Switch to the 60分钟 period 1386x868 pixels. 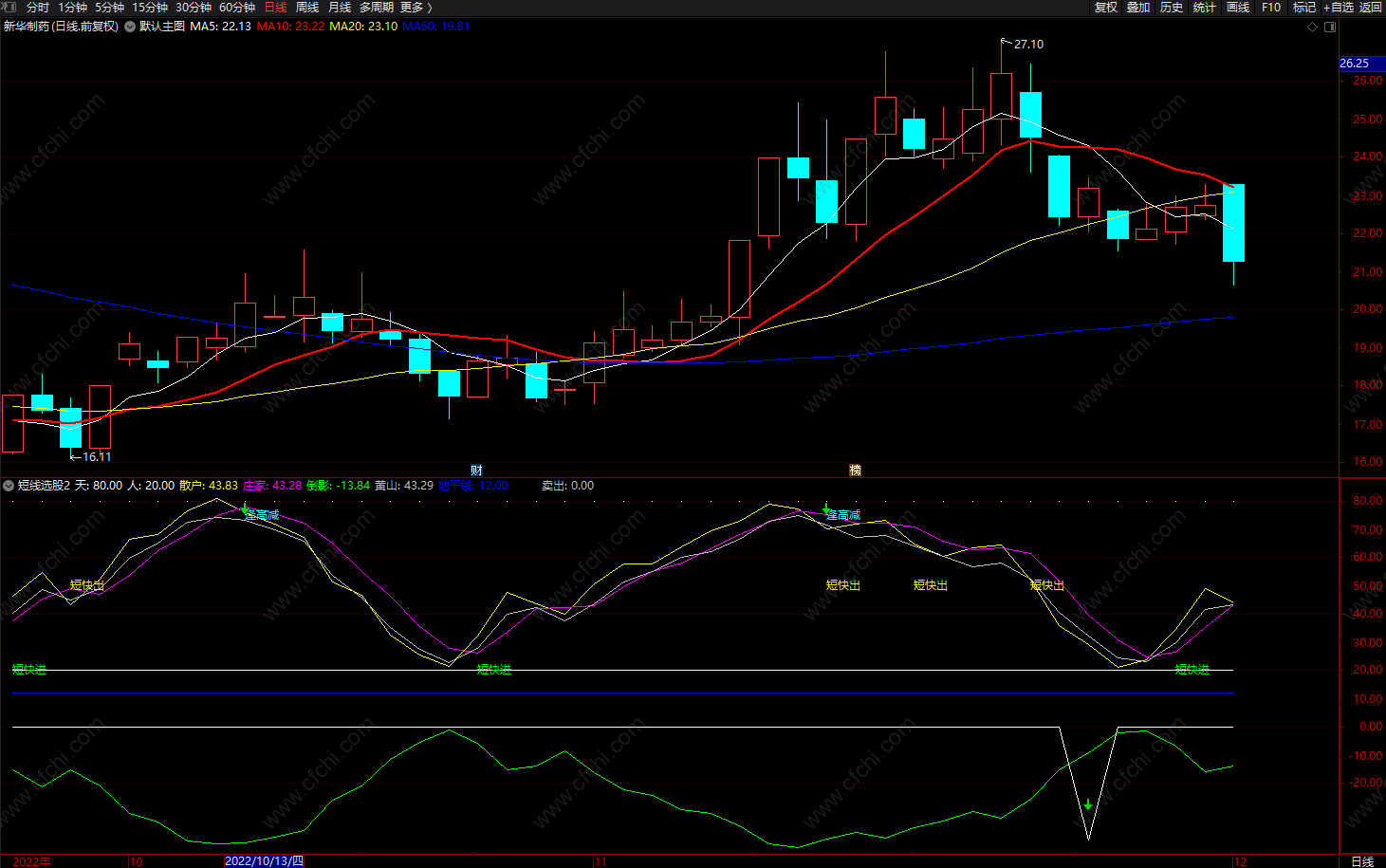[x=237, y=7]
